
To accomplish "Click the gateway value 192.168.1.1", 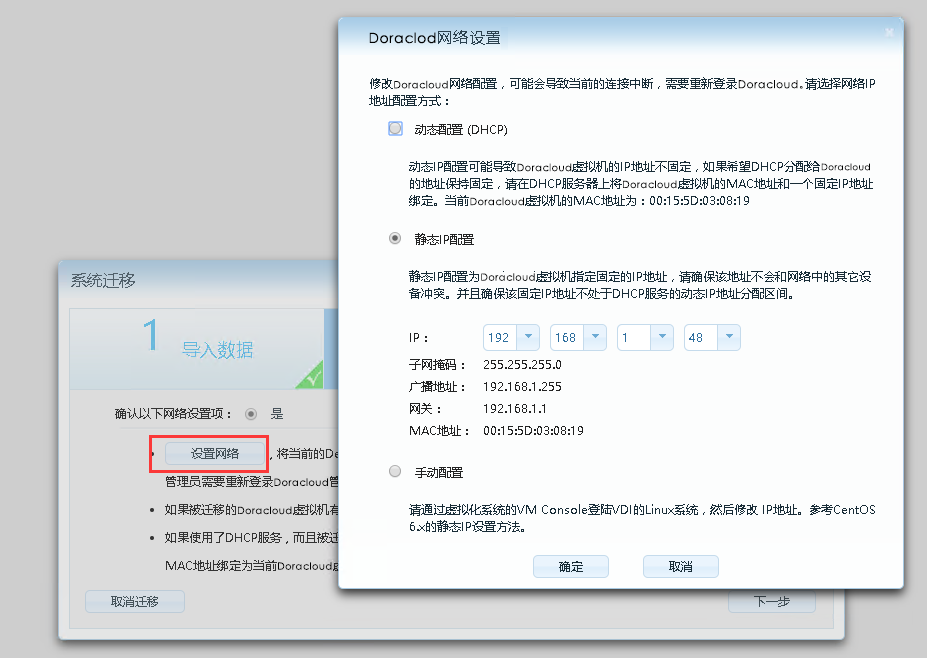I will point(514,409).
